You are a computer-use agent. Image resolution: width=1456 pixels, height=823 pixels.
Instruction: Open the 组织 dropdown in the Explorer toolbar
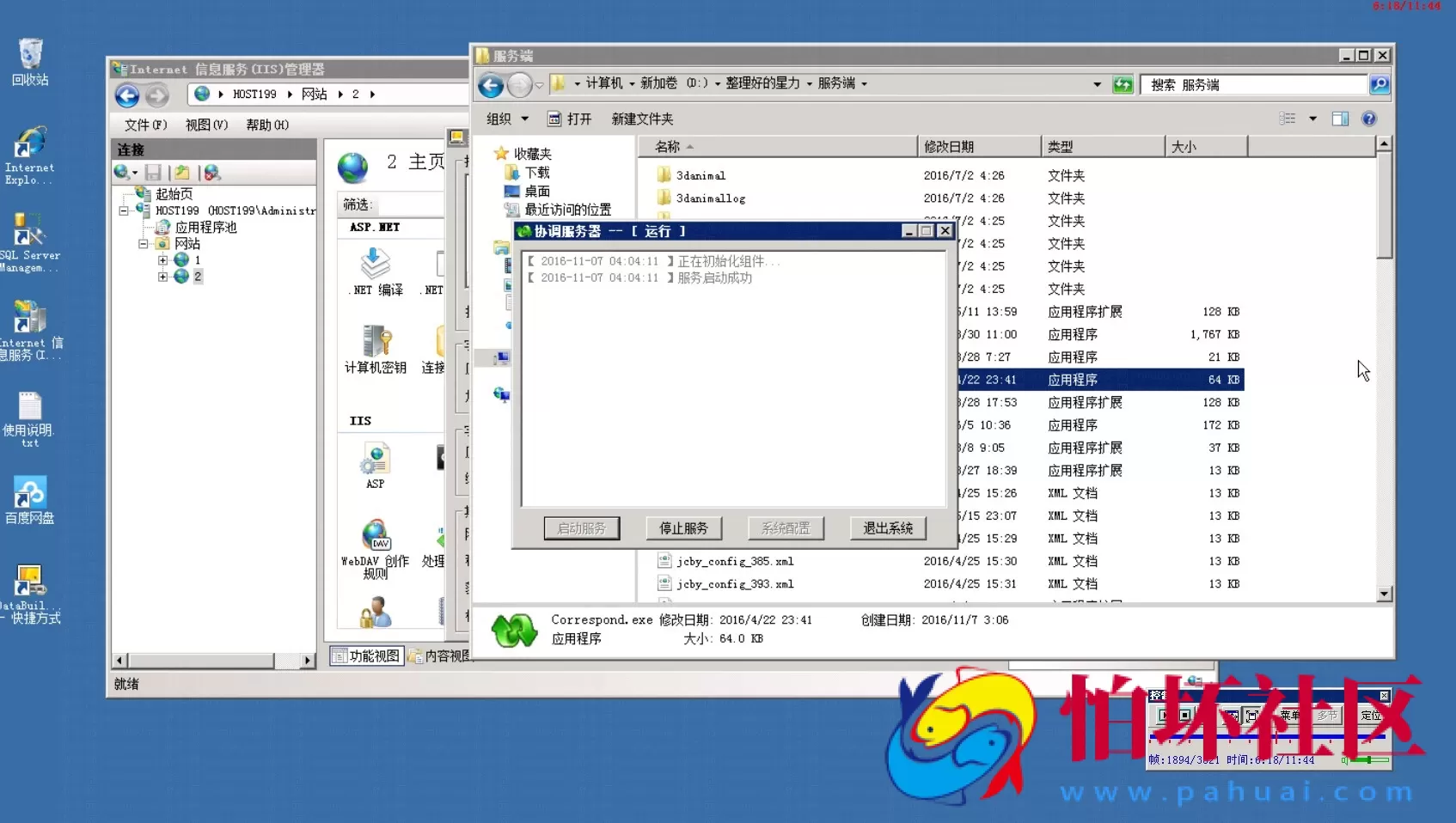(x=507, y=119)
